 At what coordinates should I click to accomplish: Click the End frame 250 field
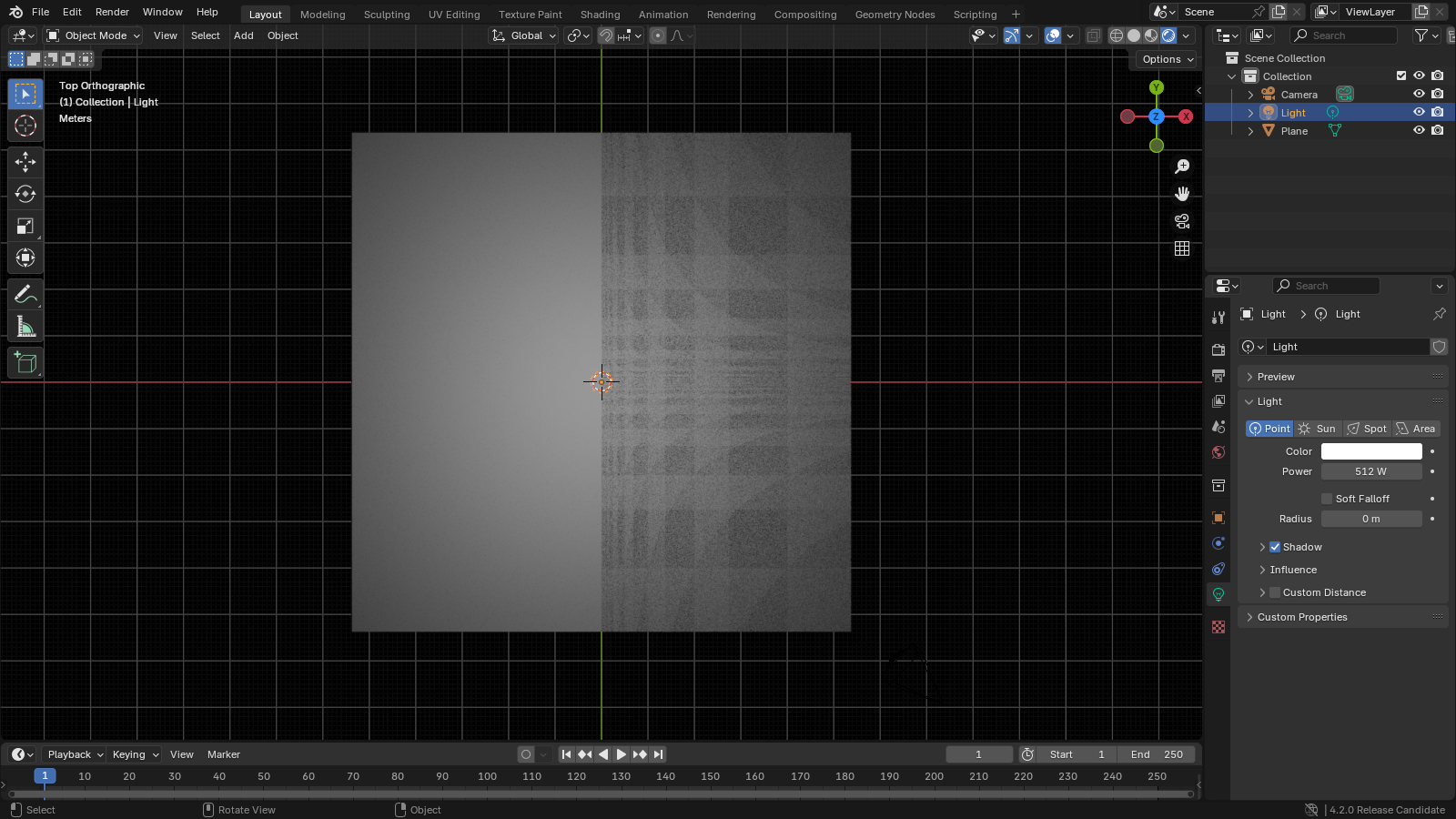pos(1157,754)
